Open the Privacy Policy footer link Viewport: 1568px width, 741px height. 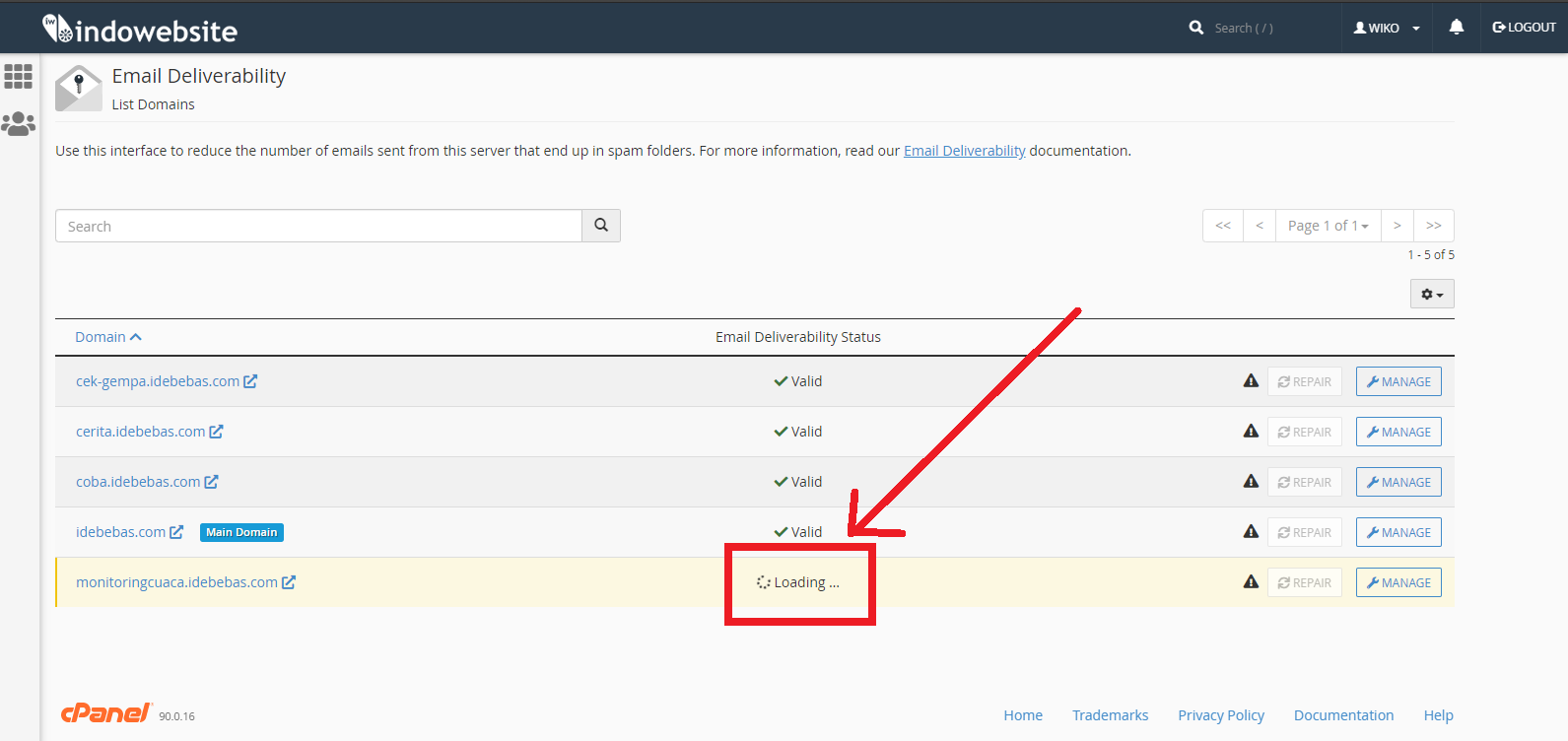tap(1220, 715)
